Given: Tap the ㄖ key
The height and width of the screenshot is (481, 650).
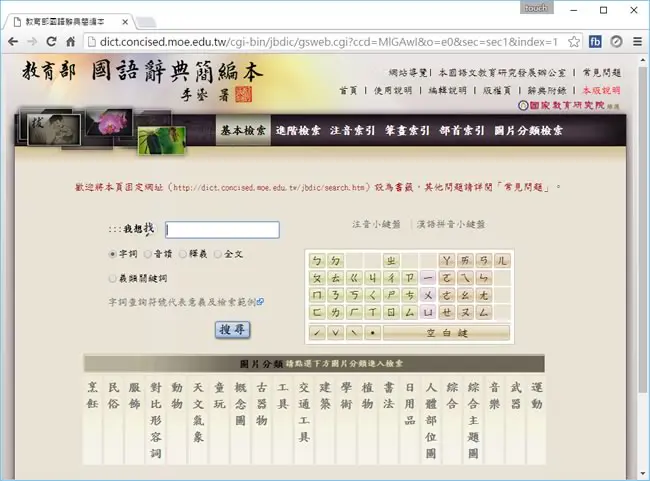Looking at the screenshot, I should point(391,312).
